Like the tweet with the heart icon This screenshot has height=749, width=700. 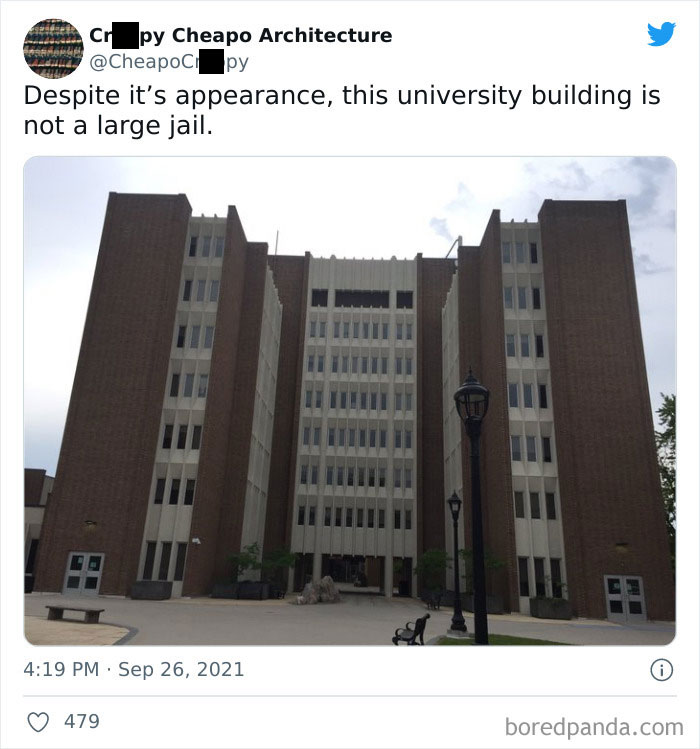click(38, 722)
